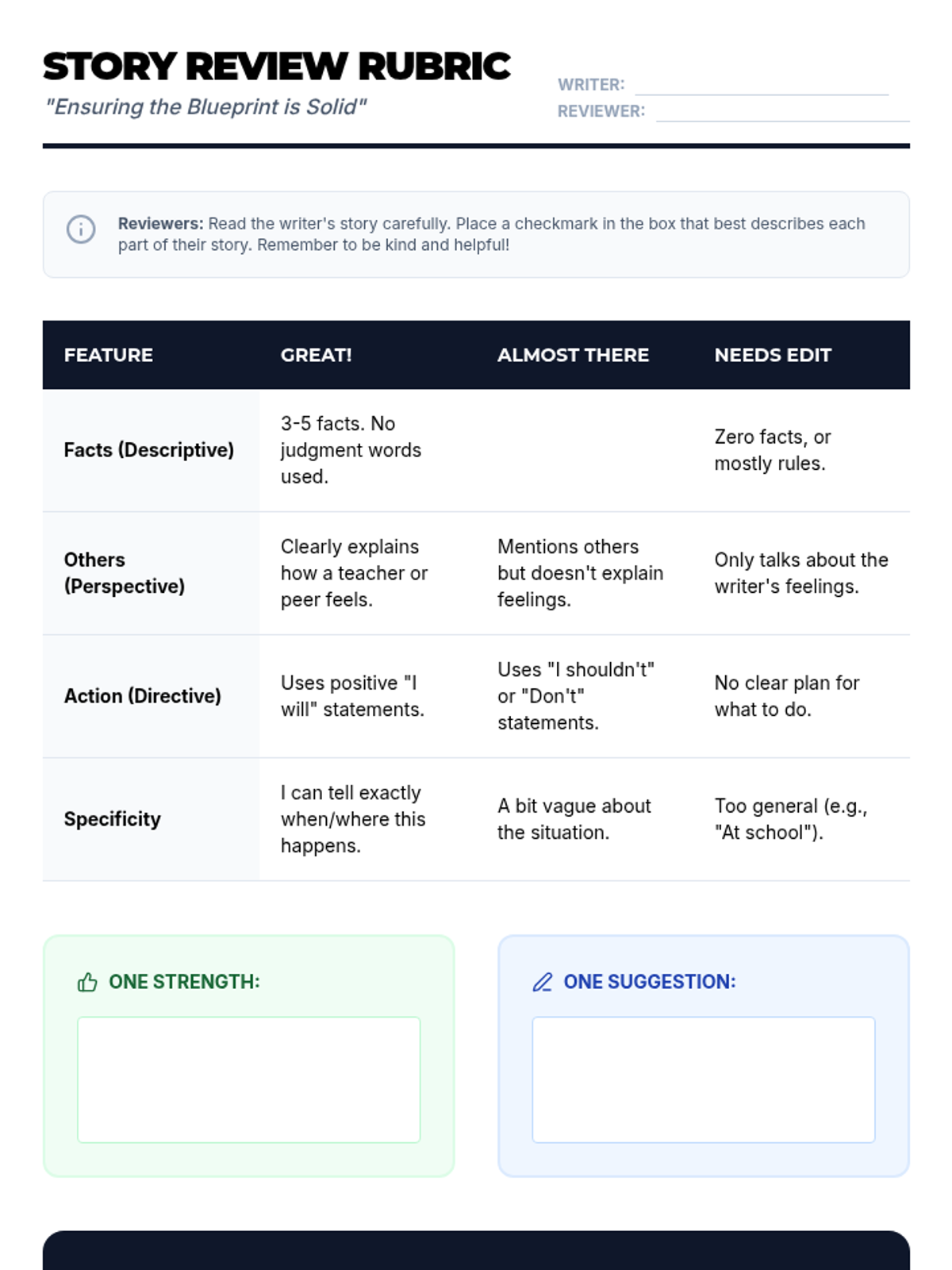The width and height of the screenshot is (952, 1270).
Task: Click the Reviewer name line
Action: [x=782, y=112]
